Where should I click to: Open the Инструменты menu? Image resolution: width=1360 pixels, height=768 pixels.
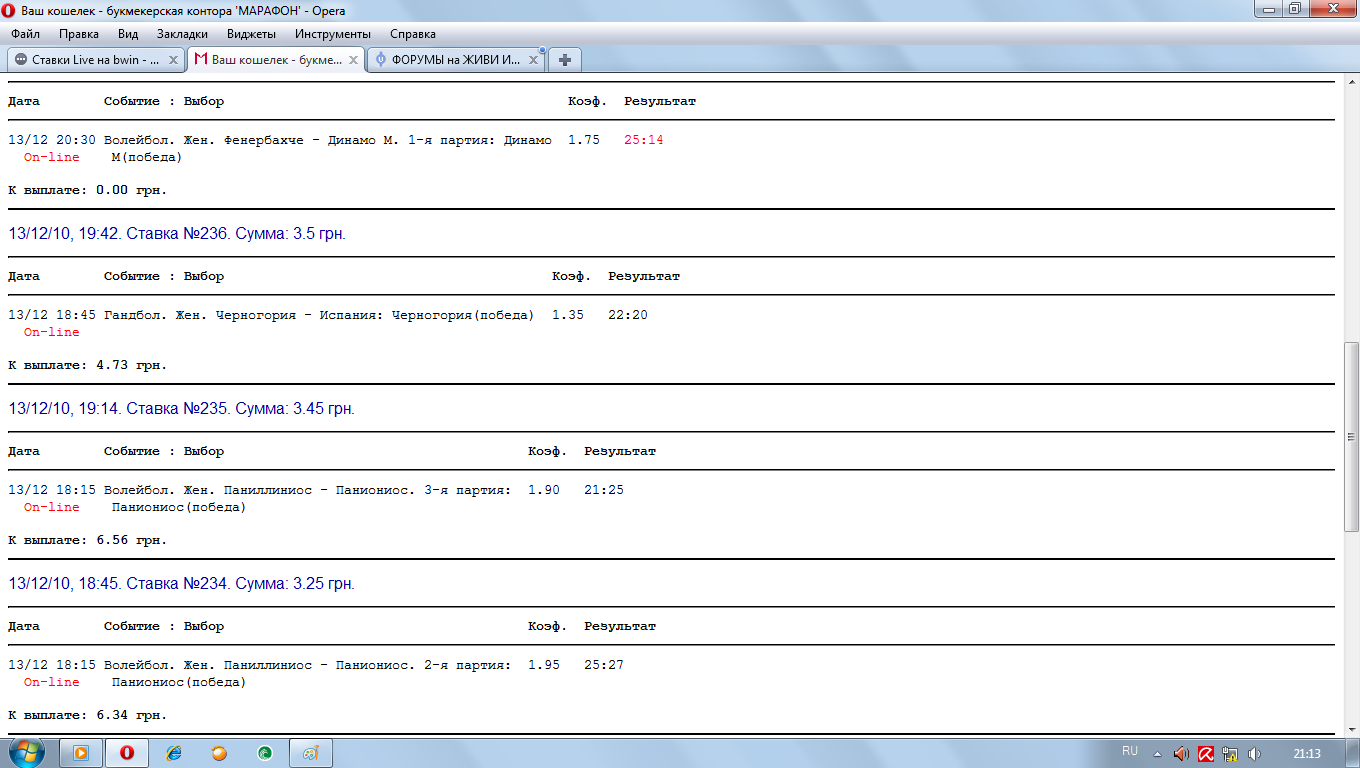333,34
